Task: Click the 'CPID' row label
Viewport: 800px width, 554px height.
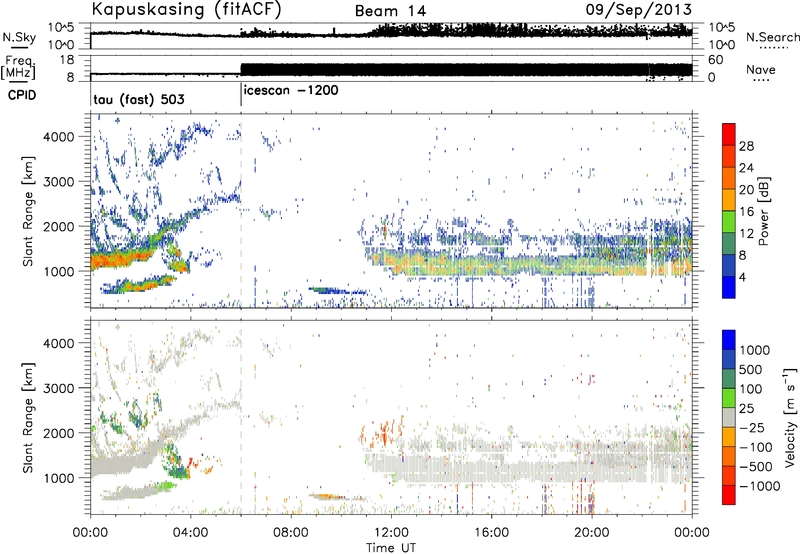Action: point(22,95)
